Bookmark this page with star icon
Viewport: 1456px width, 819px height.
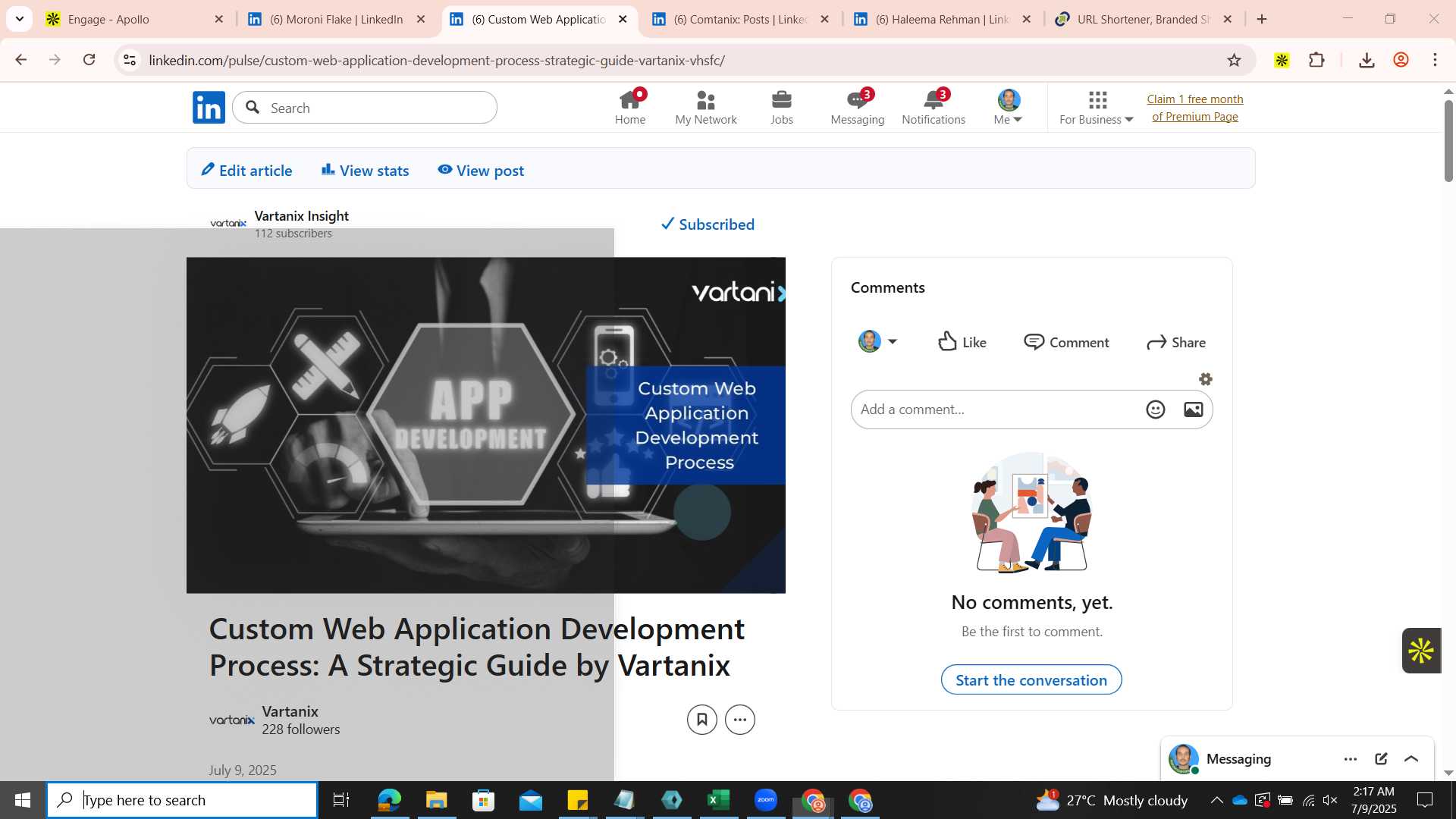[x=1234, y=60]
